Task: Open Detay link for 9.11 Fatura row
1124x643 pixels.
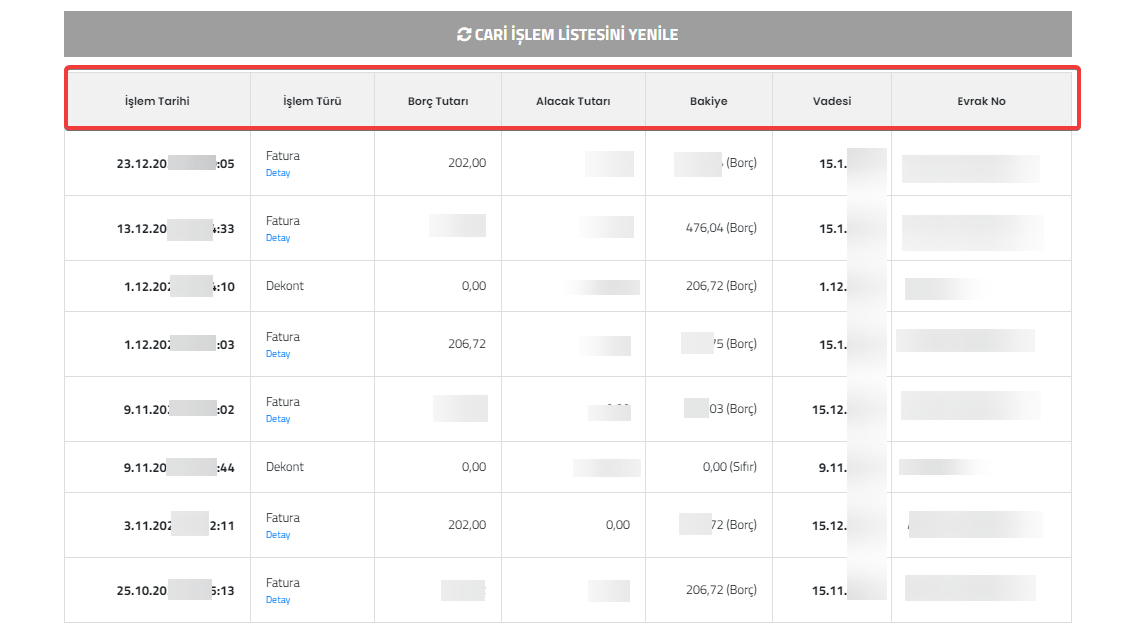Action: pos(278,419)
